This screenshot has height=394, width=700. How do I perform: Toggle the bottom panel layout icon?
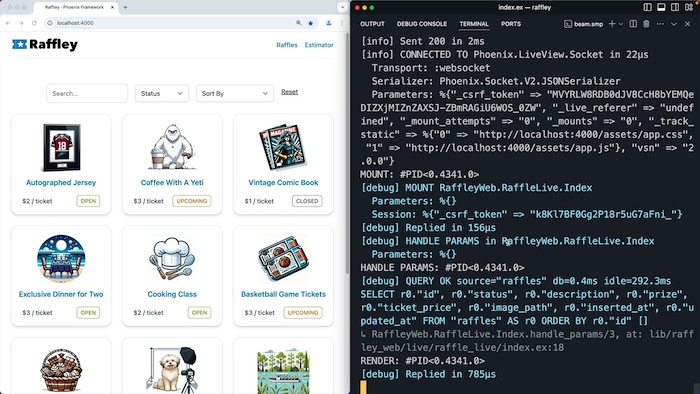[x=661, y=7]
